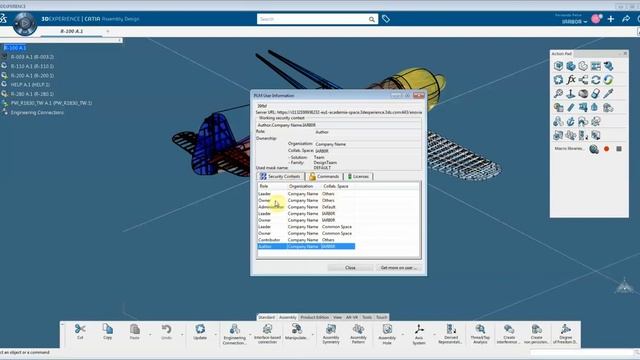Switch to the View toolbar tab
640x360 pixels.
337,317
